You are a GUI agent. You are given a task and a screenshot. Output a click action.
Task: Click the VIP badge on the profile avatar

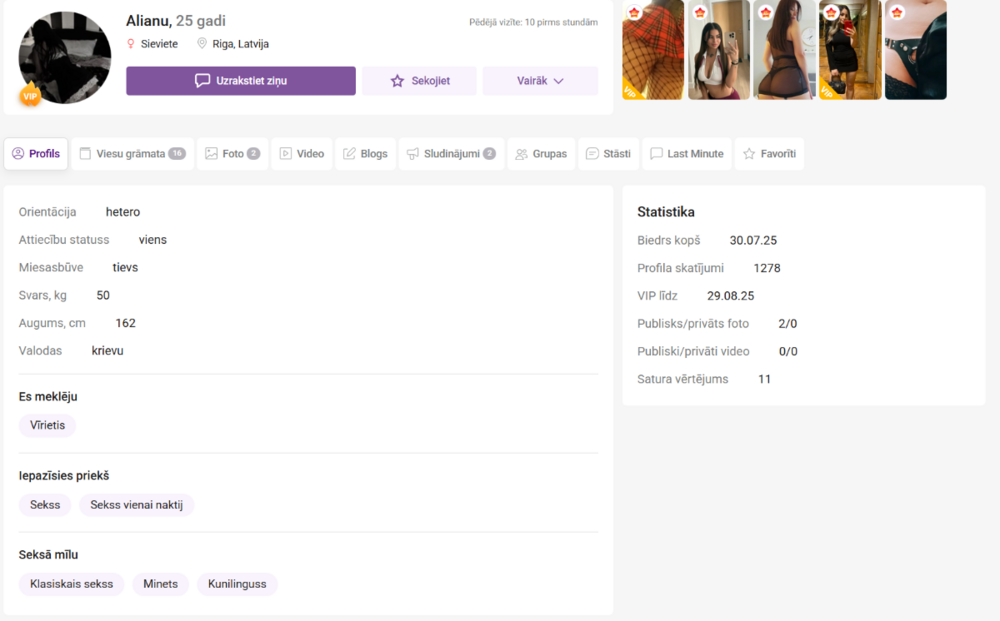pyautogui.click(x=30, y=96)
